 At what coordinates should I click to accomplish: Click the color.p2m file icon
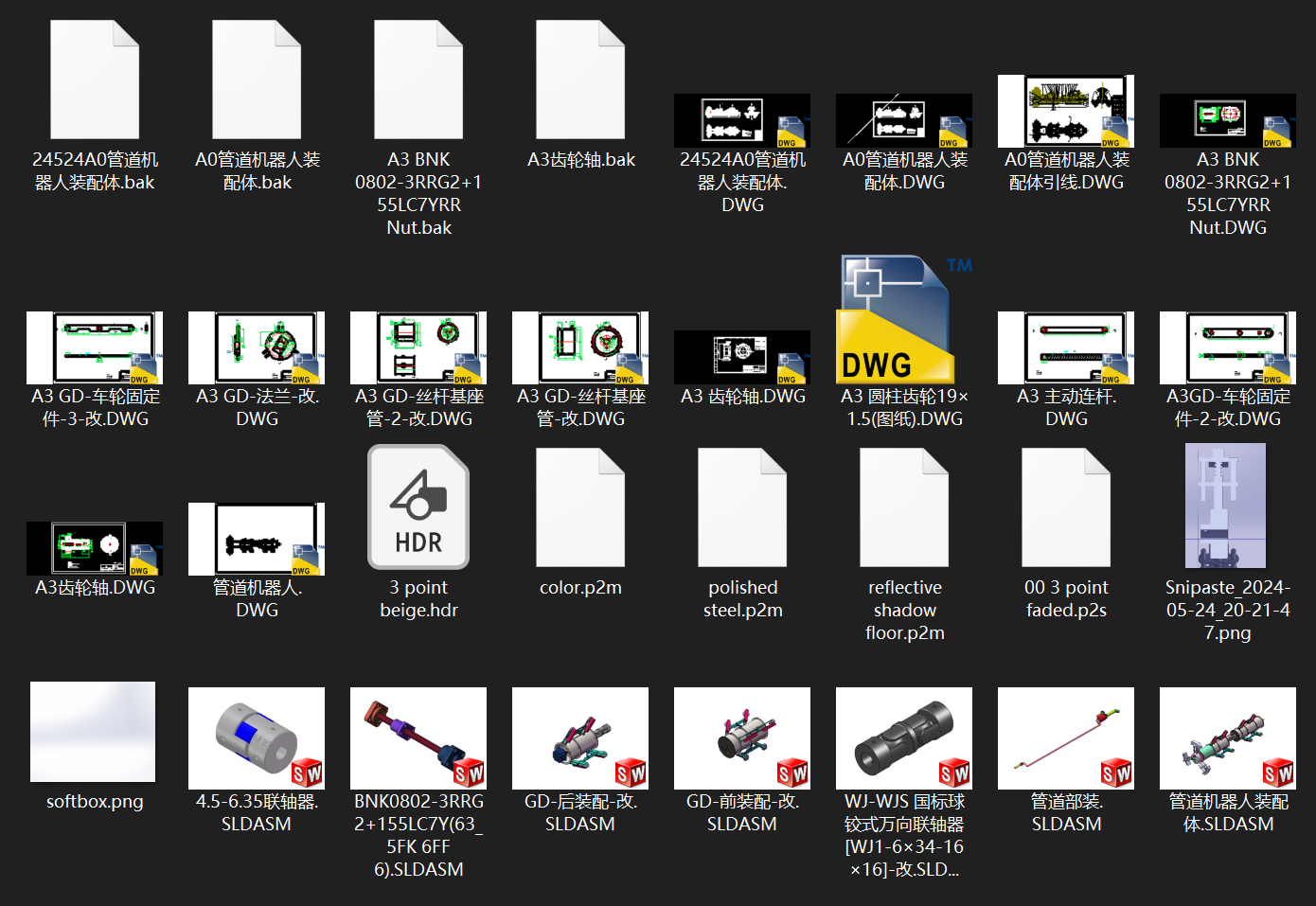tap(580, 507)
